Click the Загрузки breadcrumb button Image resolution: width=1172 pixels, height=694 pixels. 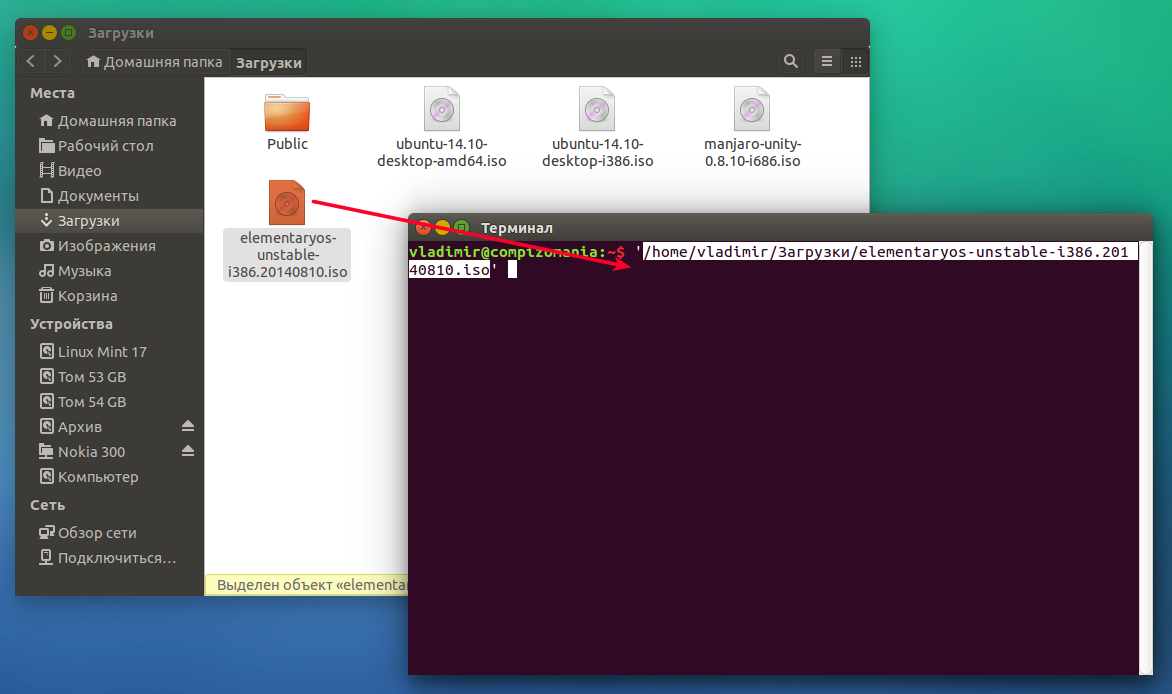tap(269, 63)
